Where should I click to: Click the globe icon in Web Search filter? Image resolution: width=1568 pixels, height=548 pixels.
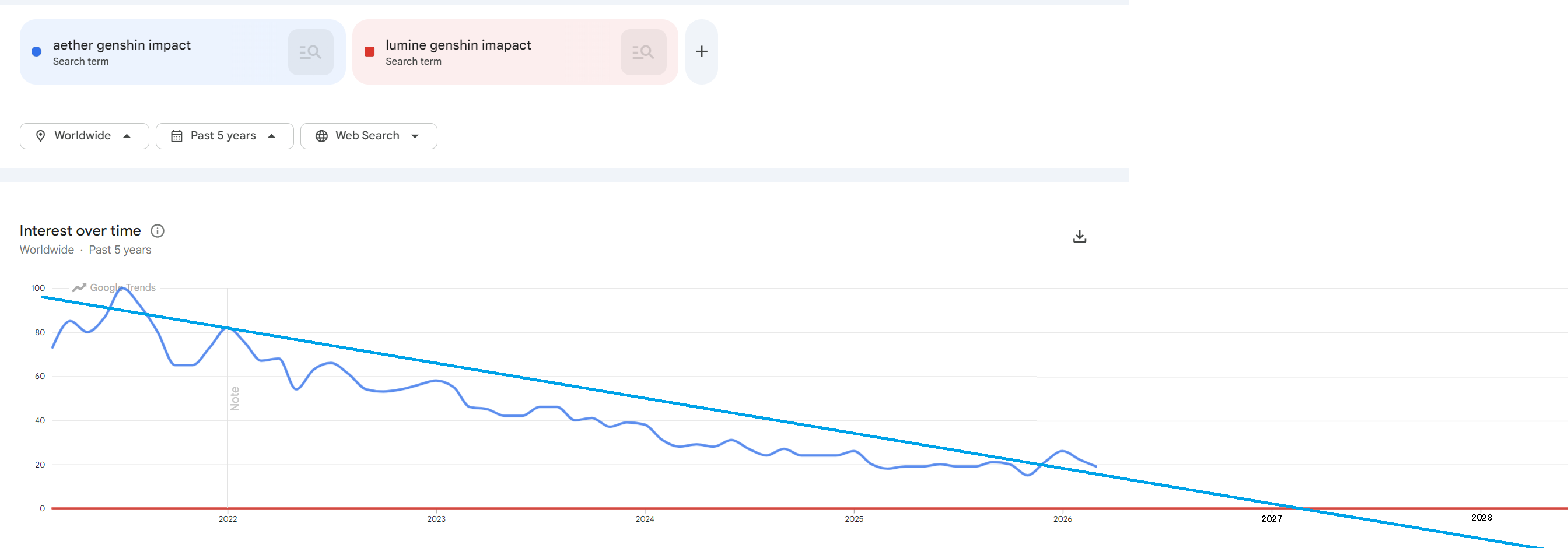[x=321, y=136]
